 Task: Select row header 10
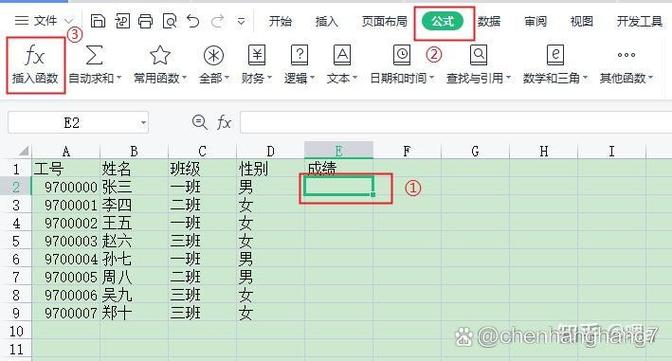point(16,331)
